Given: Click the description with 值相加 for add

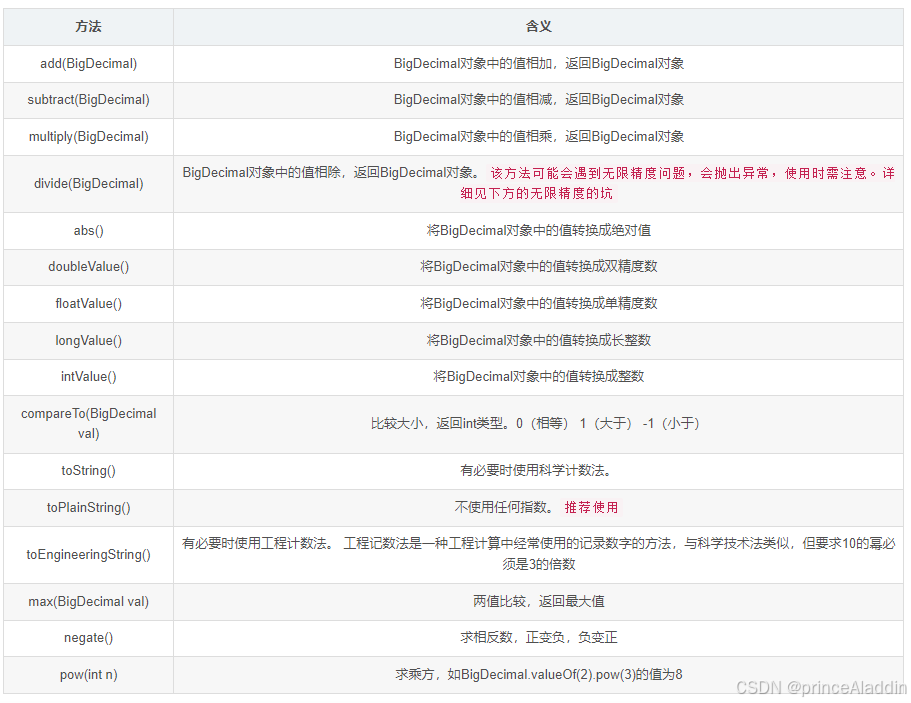Looking at the screenshot, I should pyautogui.click(x=539, y=64).
